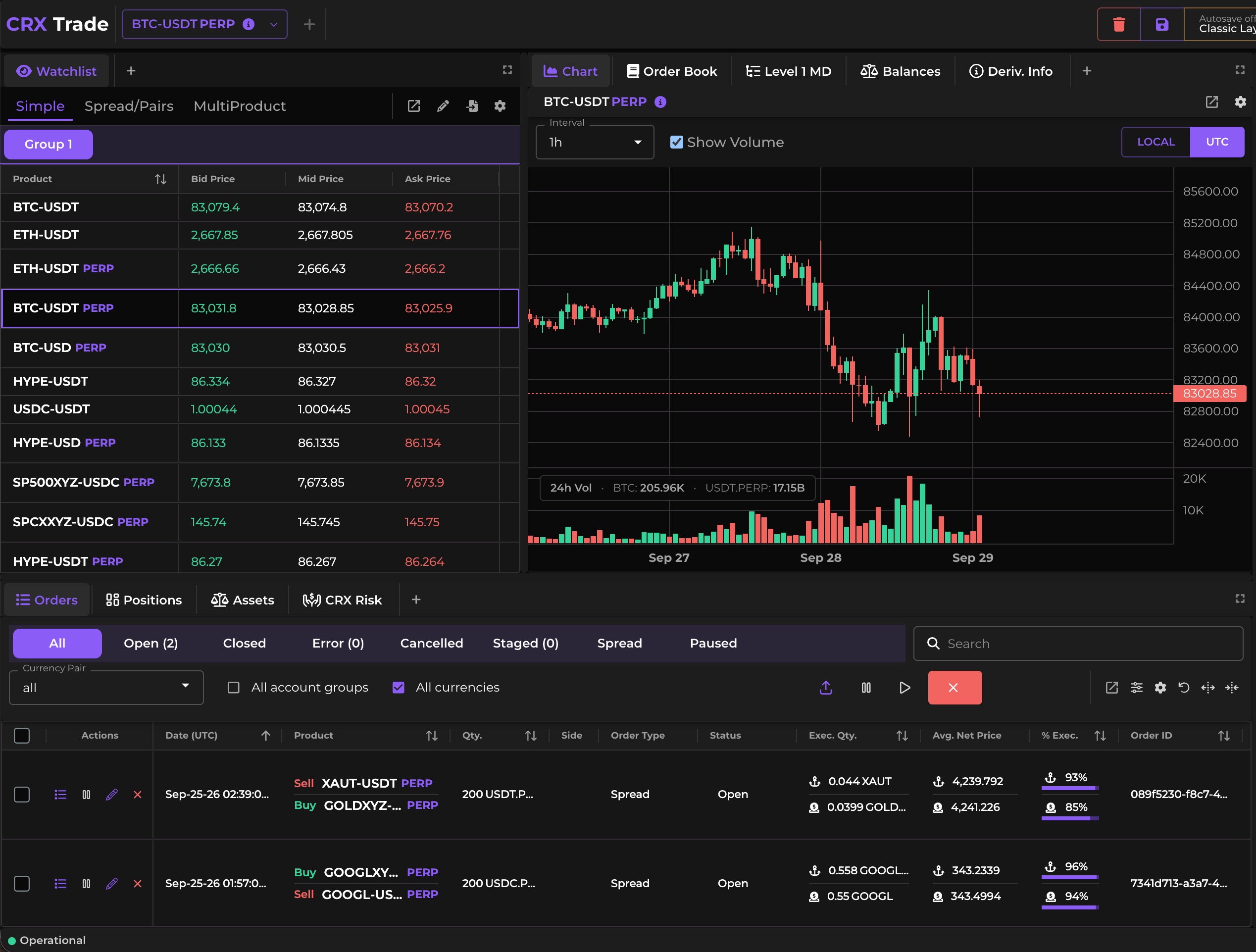Click the red cancel all orders button

click(955, 688)
